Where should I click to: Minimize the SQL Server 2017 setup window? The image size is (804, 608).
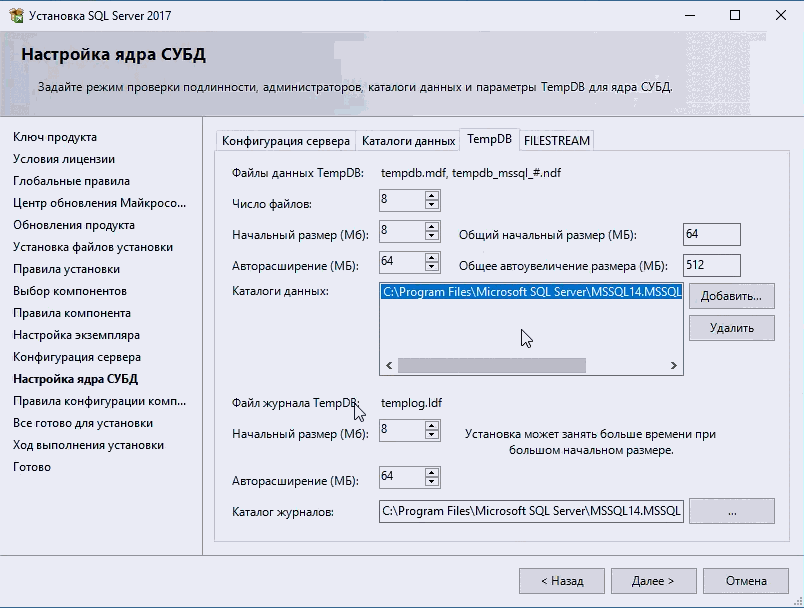(690, 15)
